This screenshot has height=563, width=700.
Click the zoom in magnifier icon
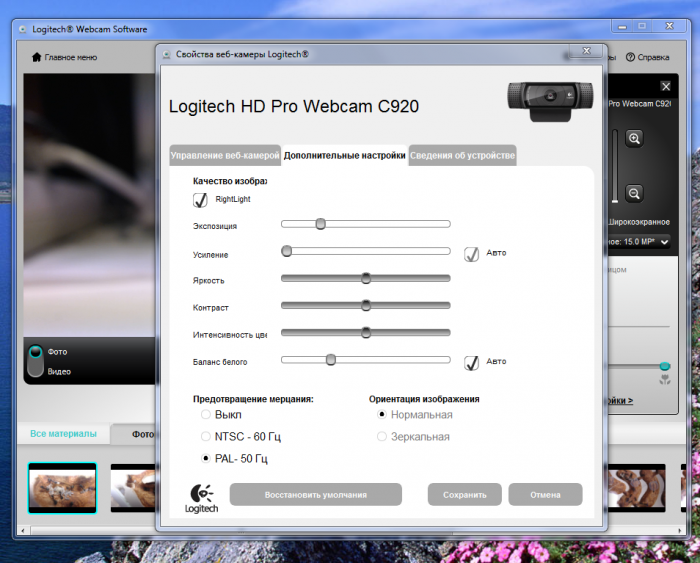click(634, 139)
